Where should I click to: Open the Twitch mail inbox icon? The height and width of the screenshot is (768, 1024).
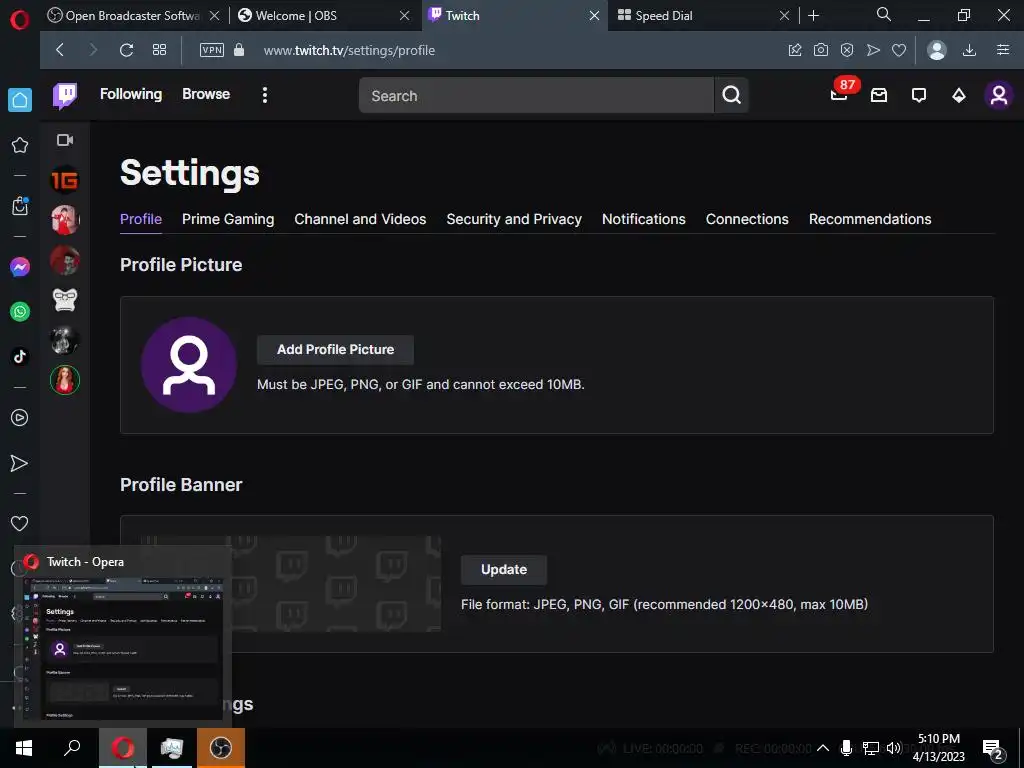pos(879,95)
